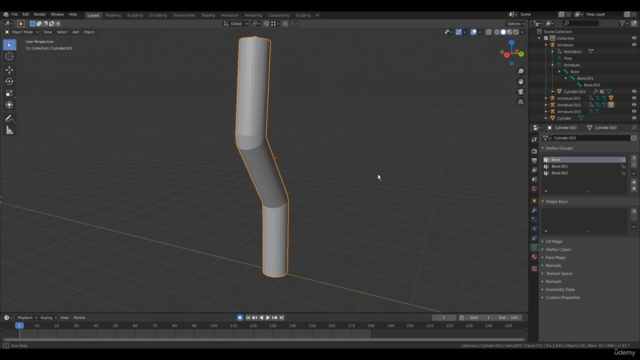
Task: Switch perspective/orthographic grid icon
Action: 521,102
